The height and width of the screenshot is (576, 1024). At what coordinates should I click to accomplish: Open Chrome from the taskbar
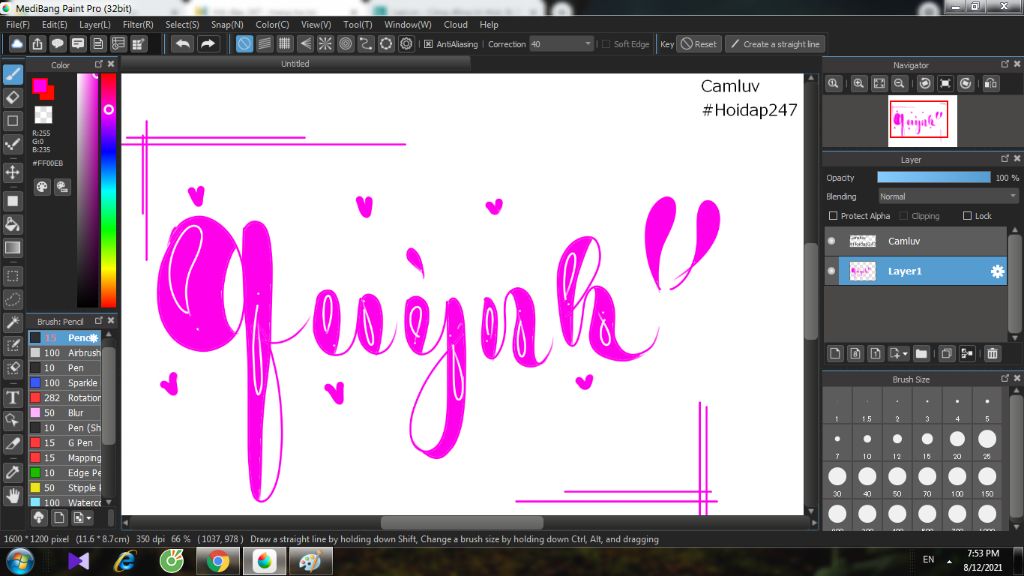click(218, 561)
